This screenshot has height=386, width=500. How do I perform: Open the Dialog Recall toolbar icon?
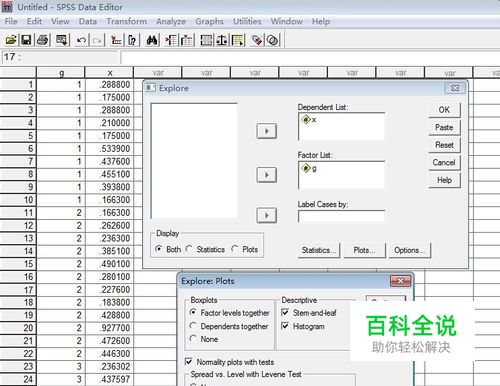62,40
